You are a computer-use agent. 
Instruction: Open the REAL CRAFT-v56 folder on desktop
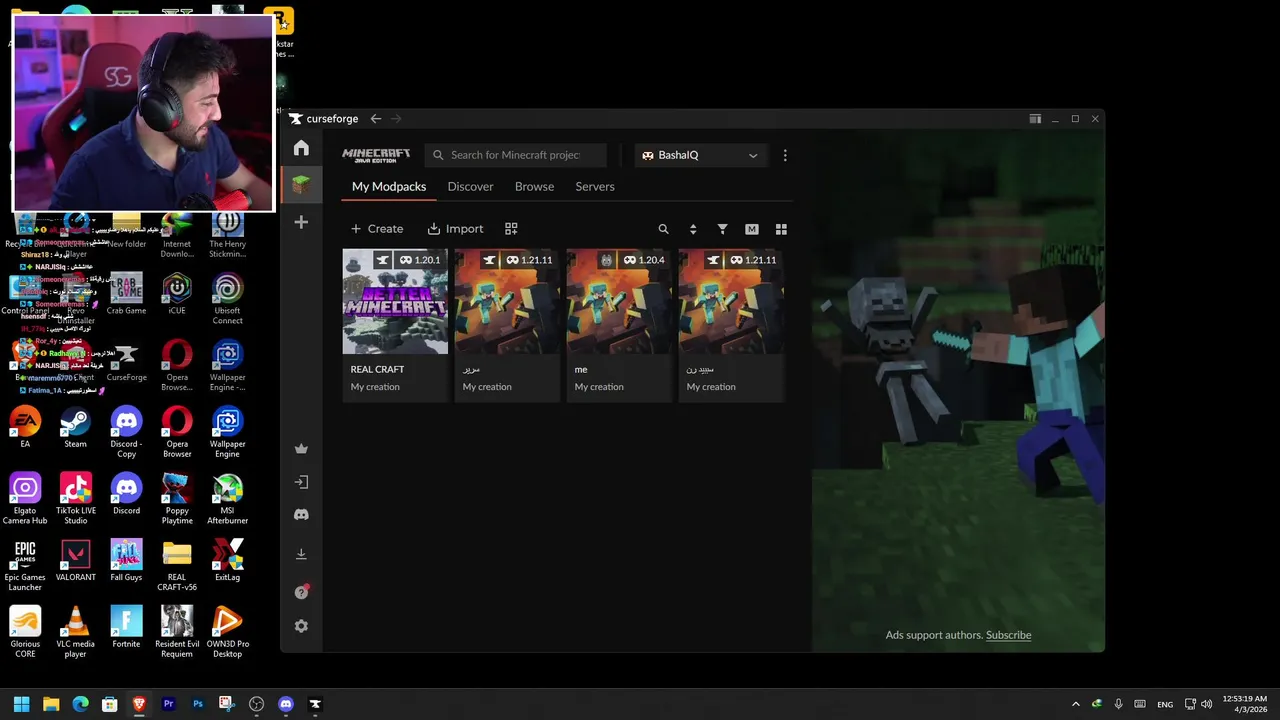point(177,565)
